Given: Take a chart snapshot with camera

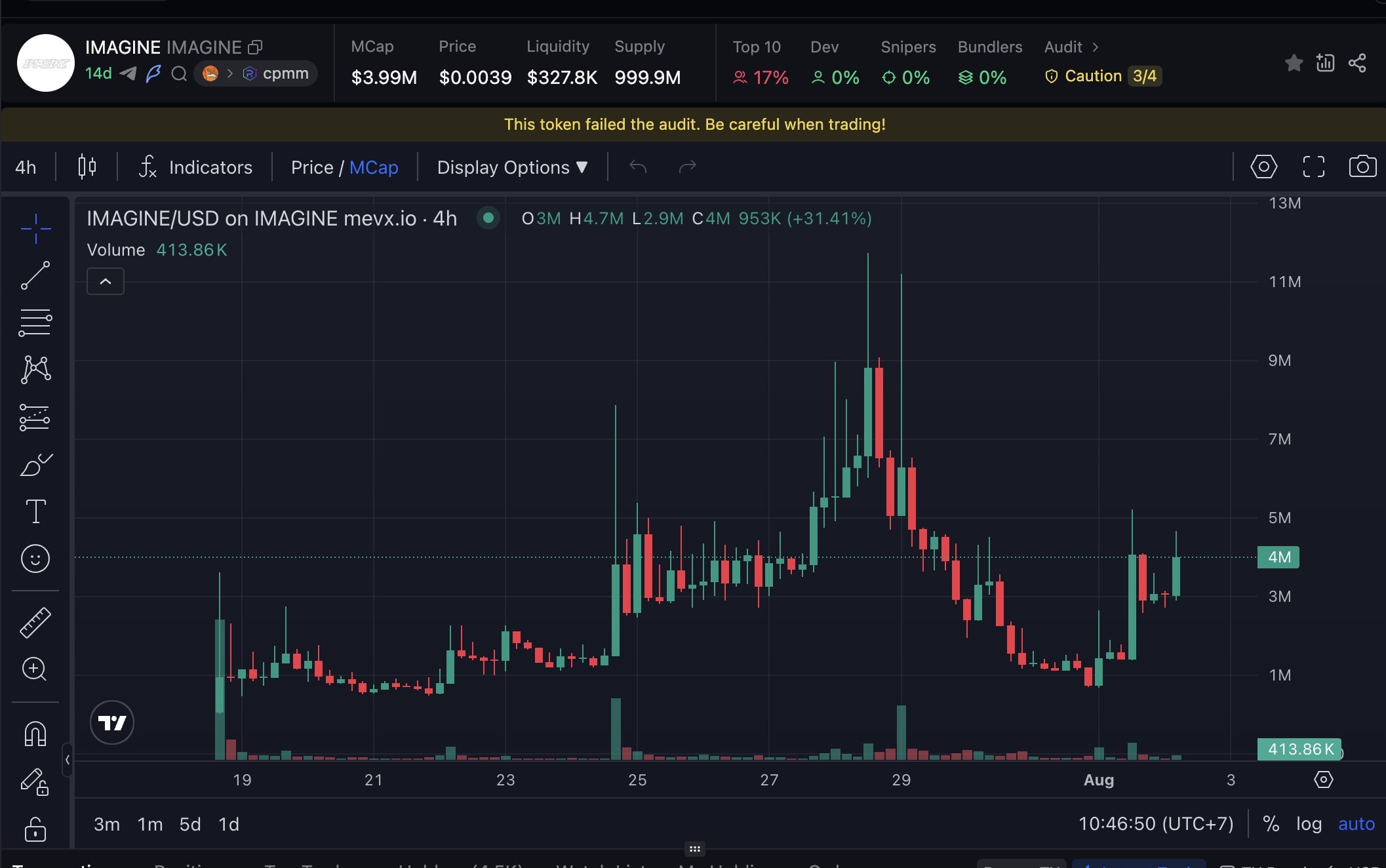Looking at the screenshot, I should click(x=1362, y=167).
